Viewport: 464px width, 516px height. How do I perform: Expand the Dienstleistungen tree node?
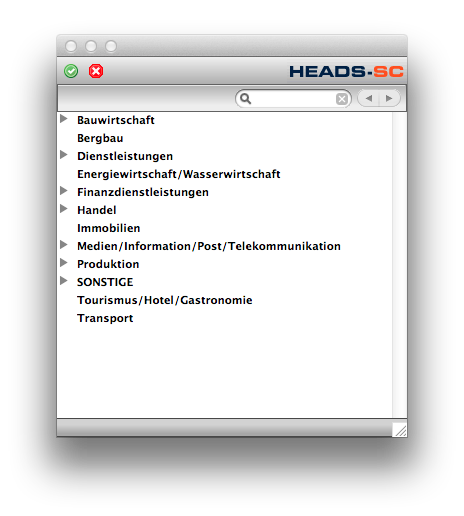[x=64, y=155]
